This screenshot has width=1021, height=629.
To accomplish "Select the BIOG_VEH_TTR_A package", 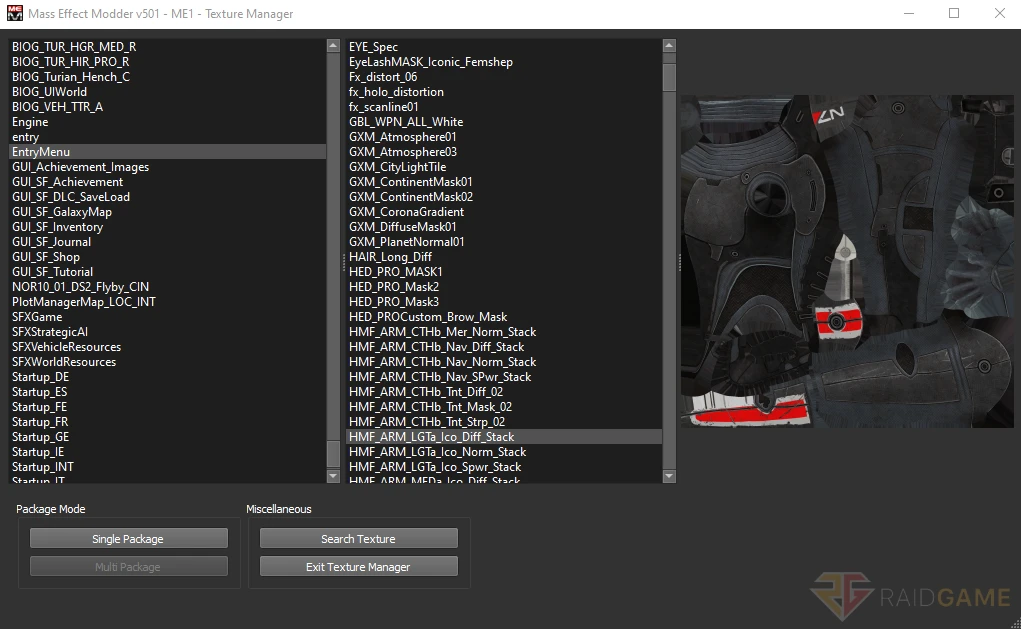I will click(x=167, y=107).
